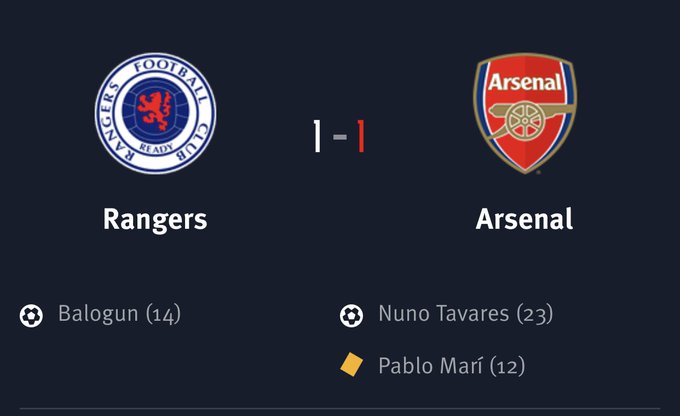680x416 pixels.
Task: Click the minute (23) after Nuno Tavares
Action: [x=535, y=314]
